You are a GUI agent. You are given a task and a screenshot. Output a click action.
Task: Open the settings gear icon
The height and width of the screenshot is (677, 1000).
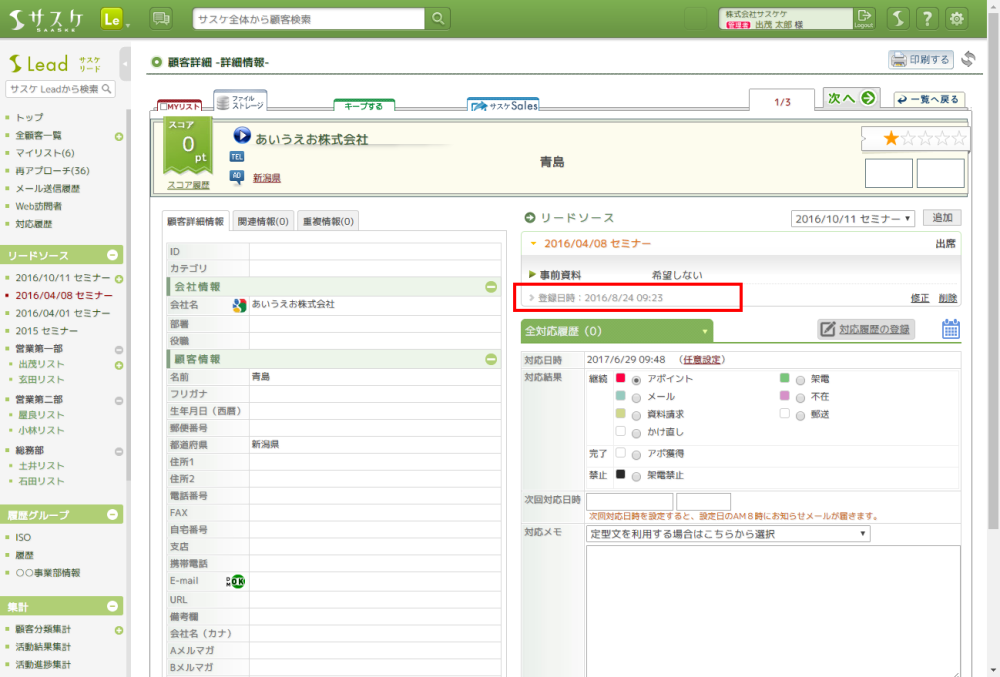click(x=957, y=18)
